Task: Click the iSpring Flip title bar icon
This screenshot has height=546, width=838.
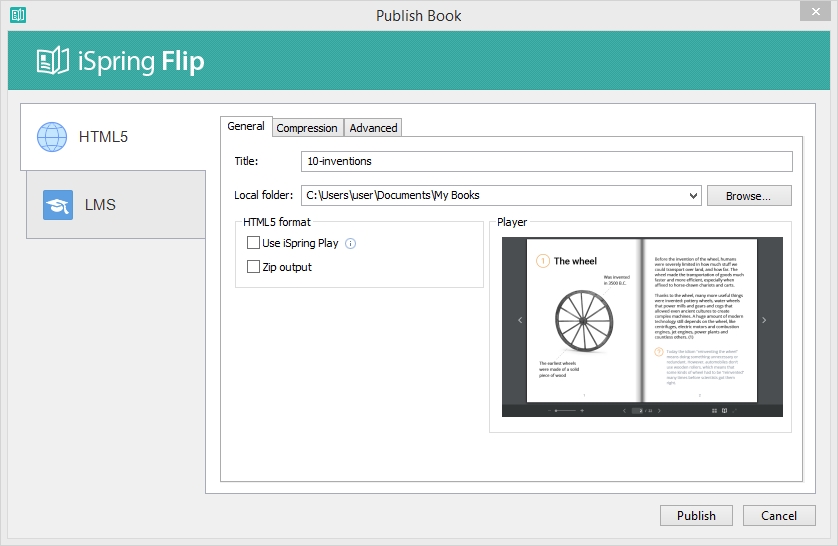Action: click(x=18, y=15)
